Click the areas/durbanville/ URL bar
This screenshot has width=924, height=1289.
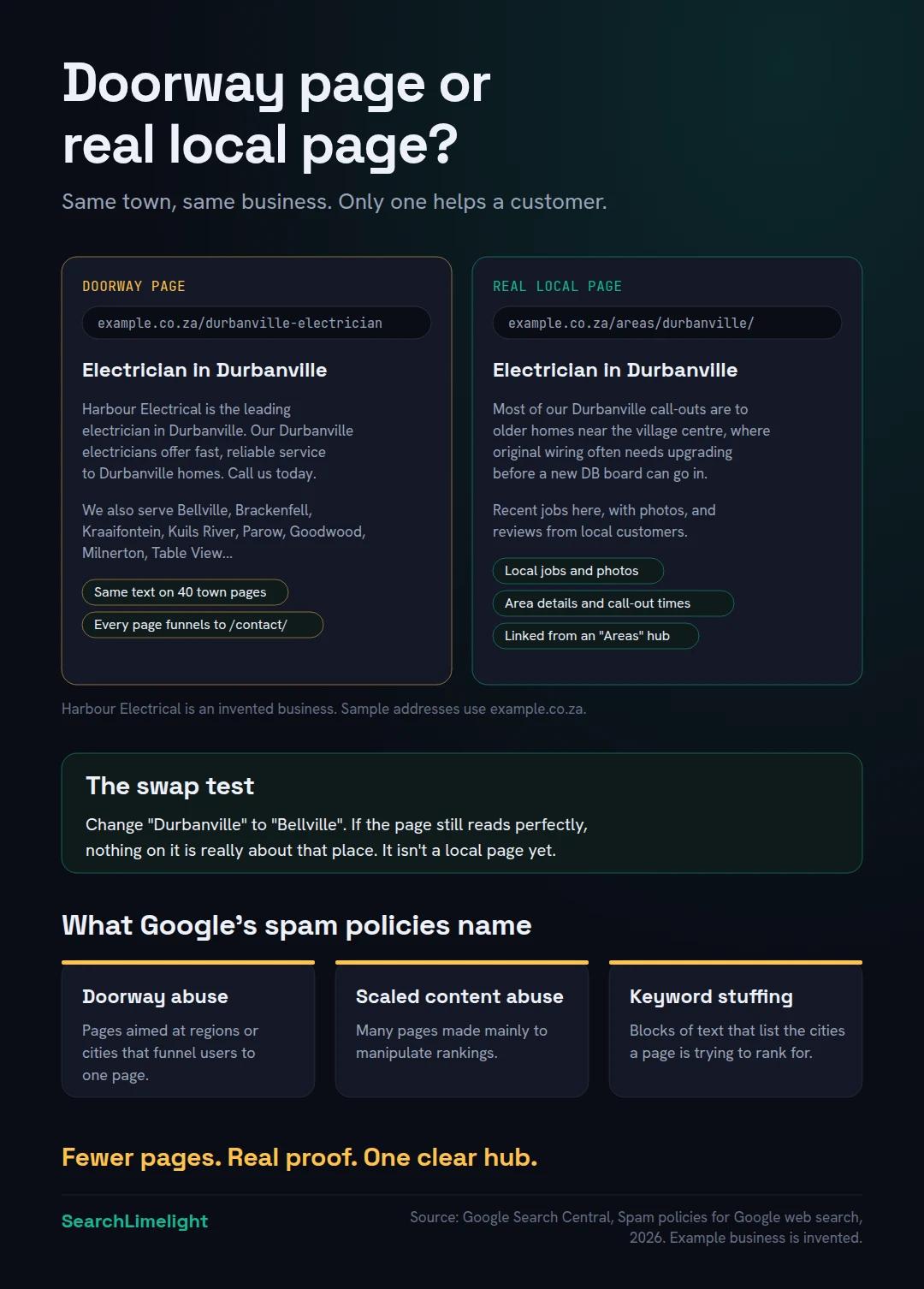click(667, 323)
